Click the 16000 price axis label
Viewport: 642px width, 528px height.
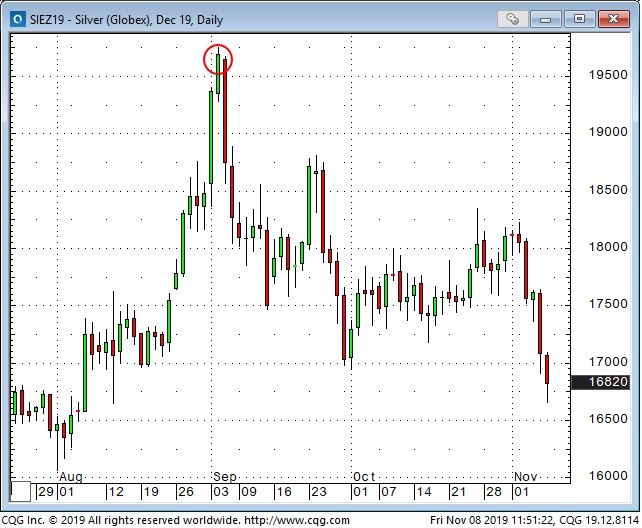[608, 476]
